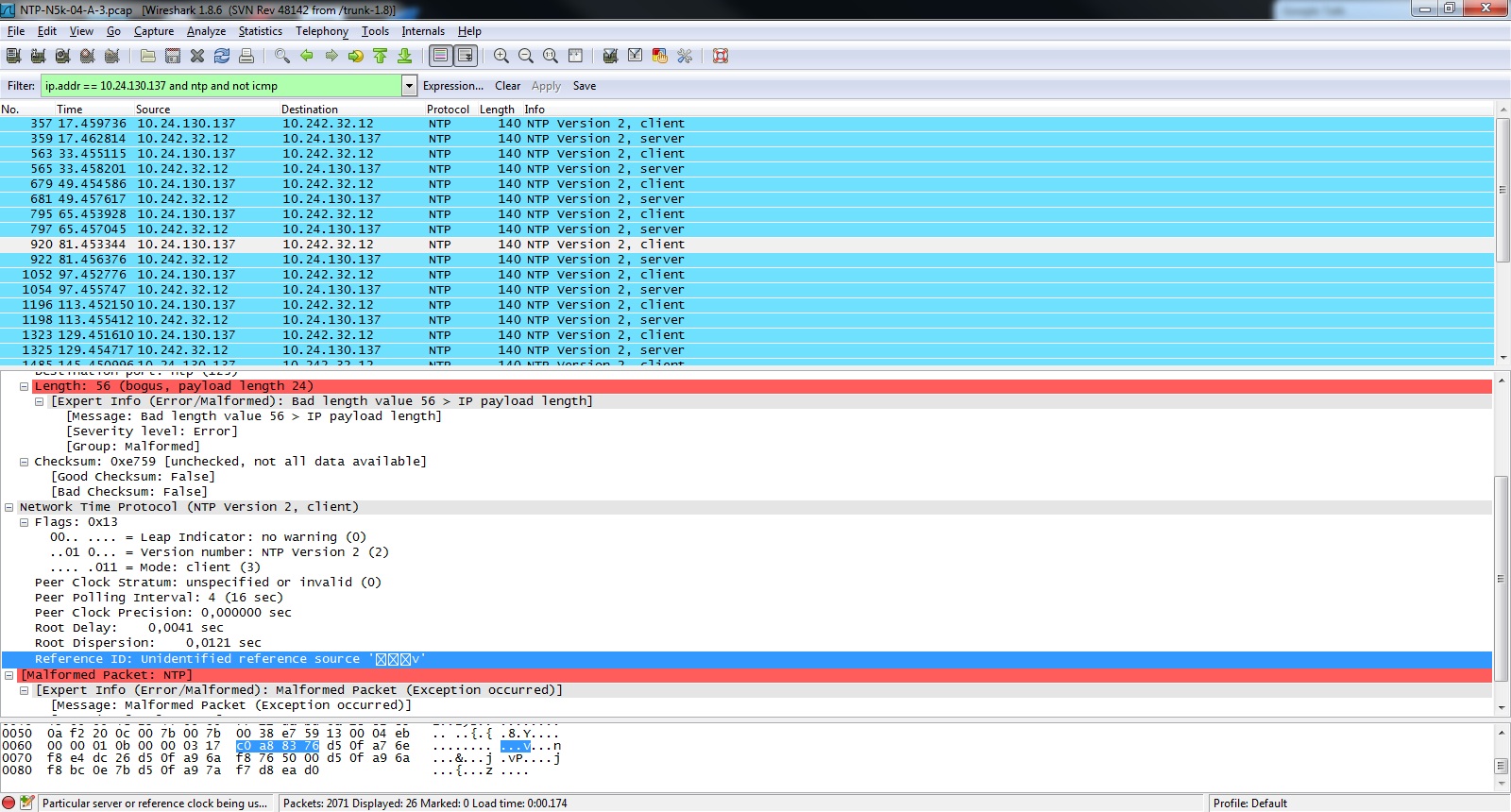
Task: Sort by Time column header
Action: tap(69, 110)
